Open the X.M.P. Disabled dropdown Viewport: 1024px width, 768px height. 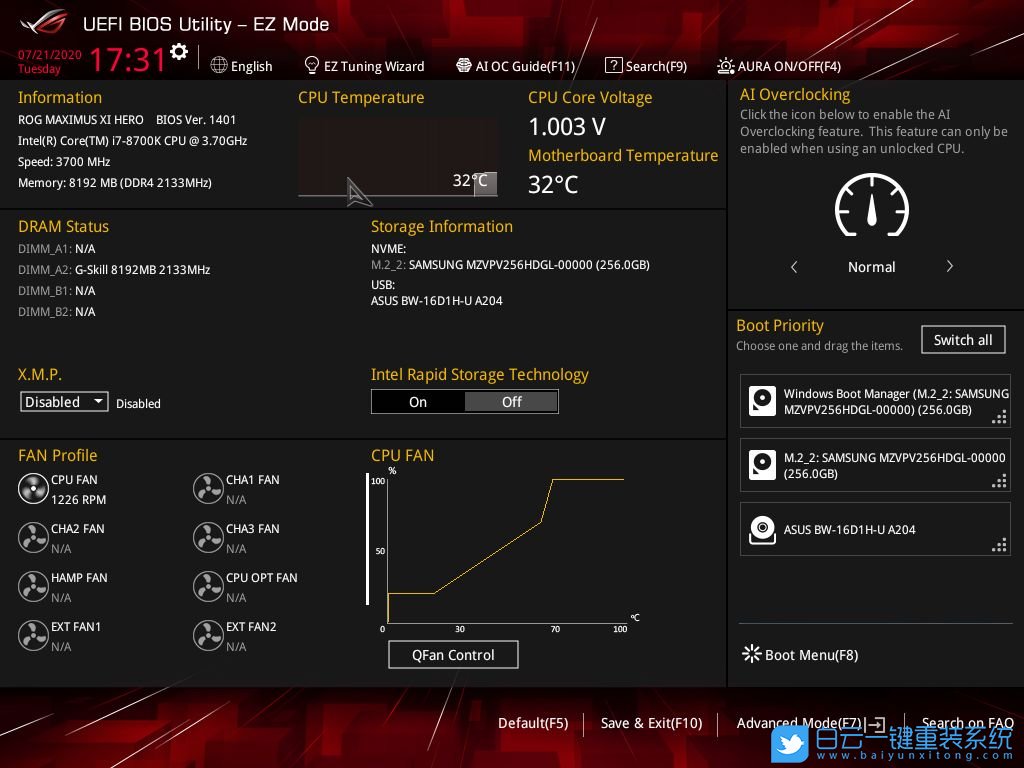pos(64,402)
